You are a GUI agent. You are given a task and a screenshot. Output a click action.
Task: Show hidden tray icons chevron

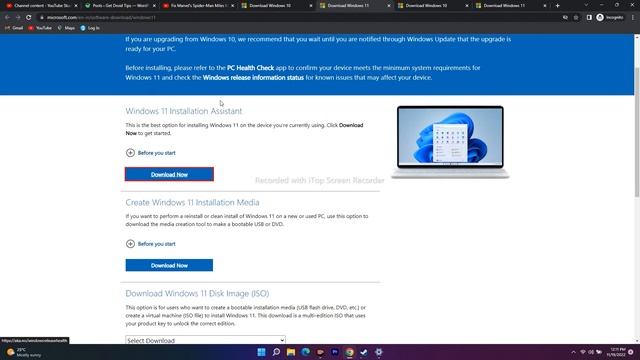coord(573,352)
